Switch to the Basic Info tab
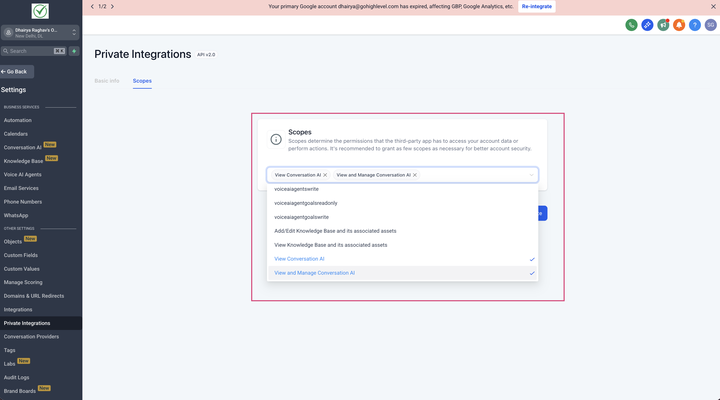Image resolution: width=720 pixels, height=400 pixels. coord(107,80)
